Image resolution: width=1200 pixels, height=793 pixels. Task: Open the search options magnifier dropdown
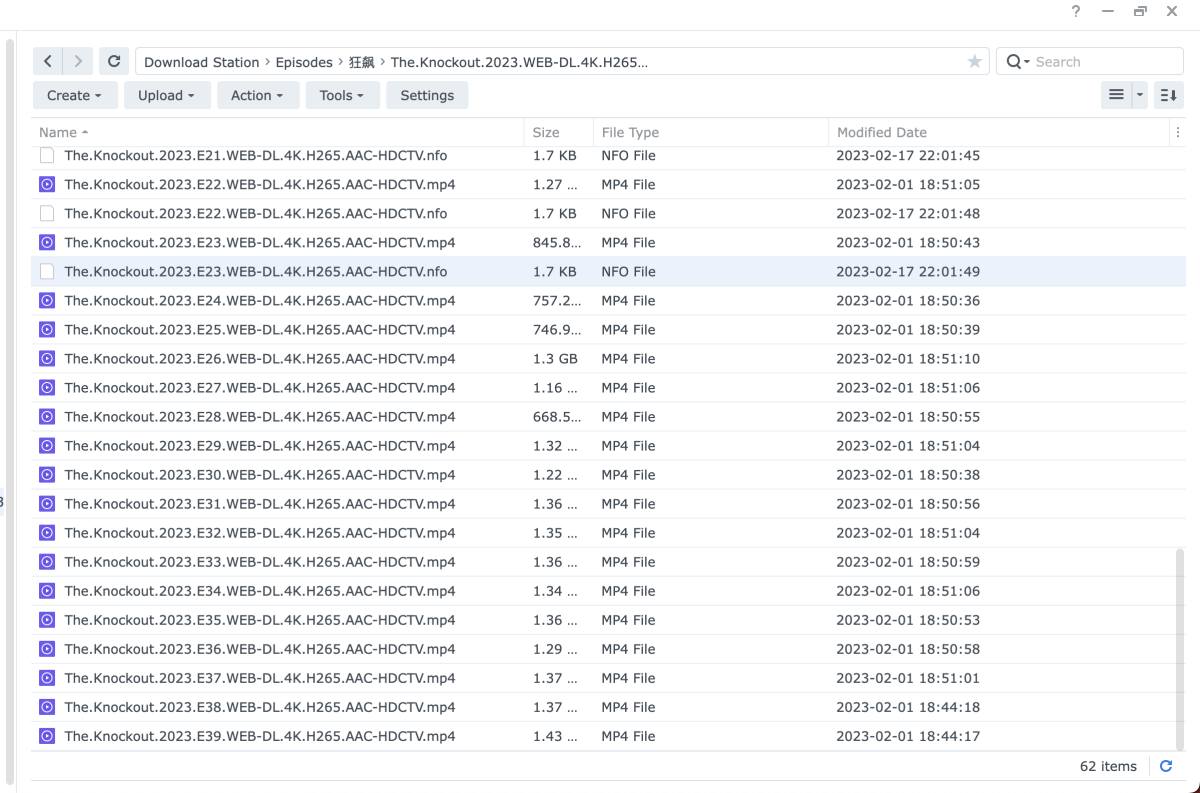point(1018,62)
